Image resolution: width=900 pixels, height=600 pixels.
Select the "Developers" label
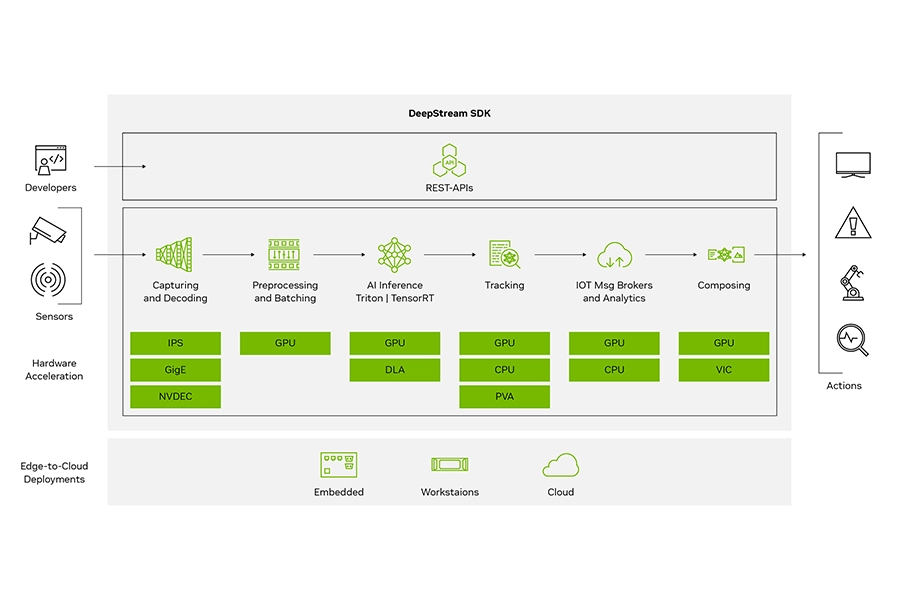tap(51, 188)
